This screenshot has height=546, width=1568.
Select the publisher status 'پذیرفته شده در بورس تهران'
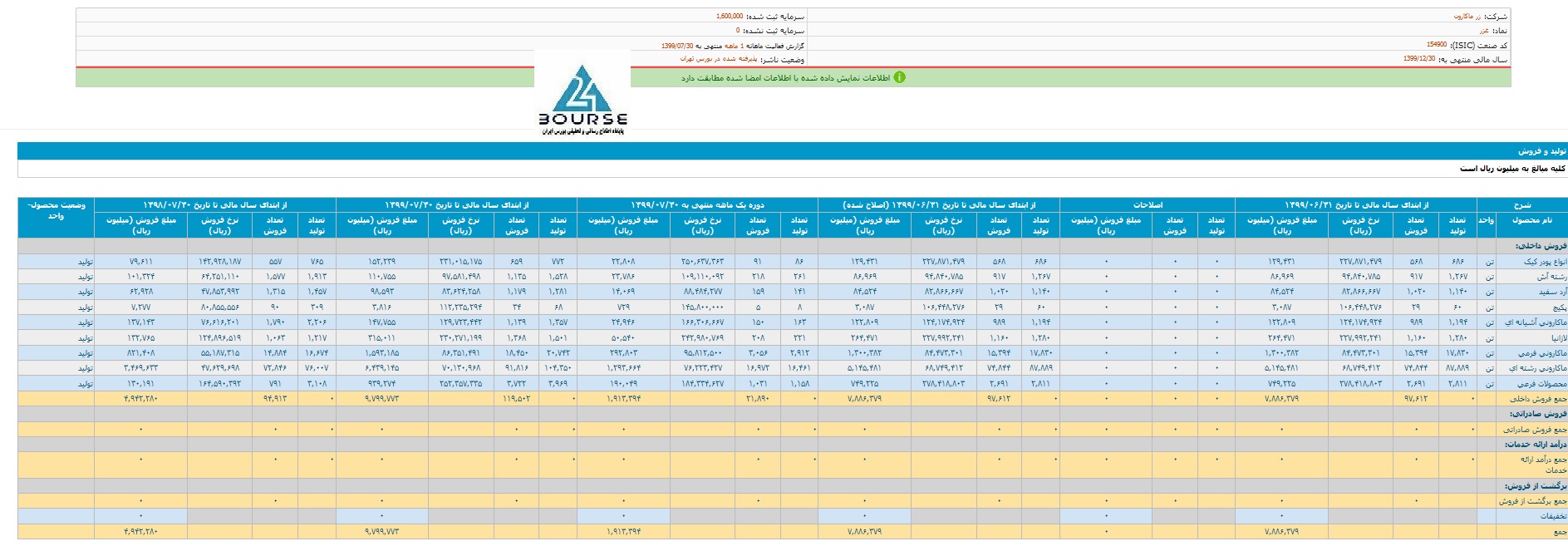click(719, 59)
